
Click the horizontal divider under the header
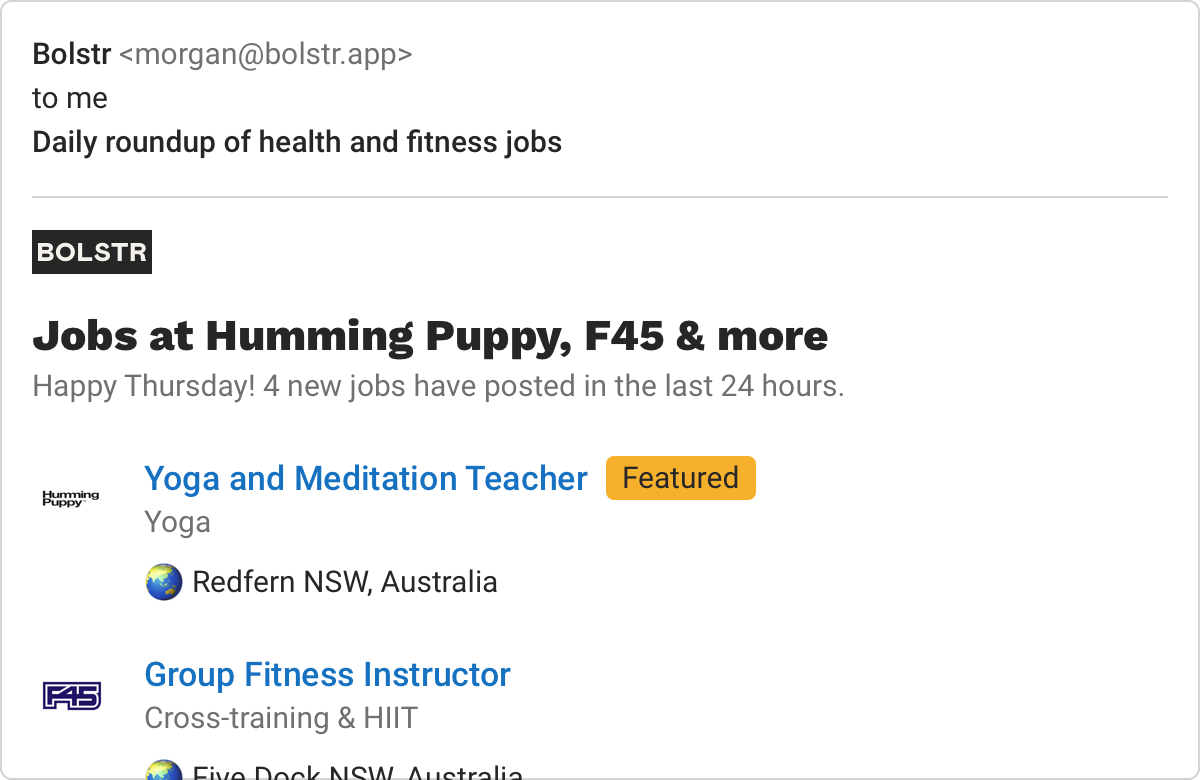(600, 197)
